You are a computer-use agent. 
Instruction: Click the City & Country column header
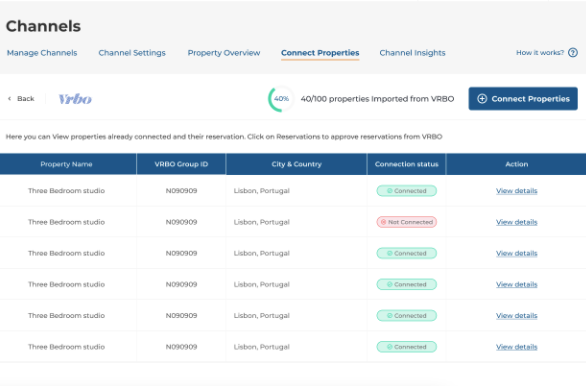[296, 164]
